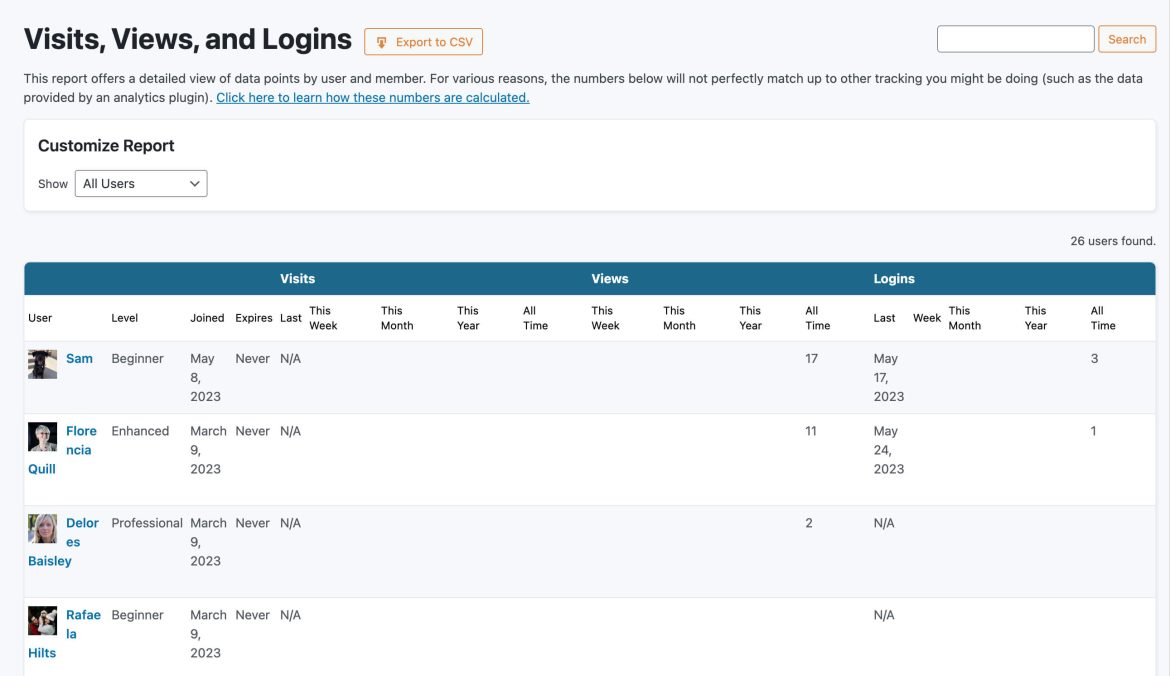Click the Visits column group header
The image size is (1170, 676).
297,278
